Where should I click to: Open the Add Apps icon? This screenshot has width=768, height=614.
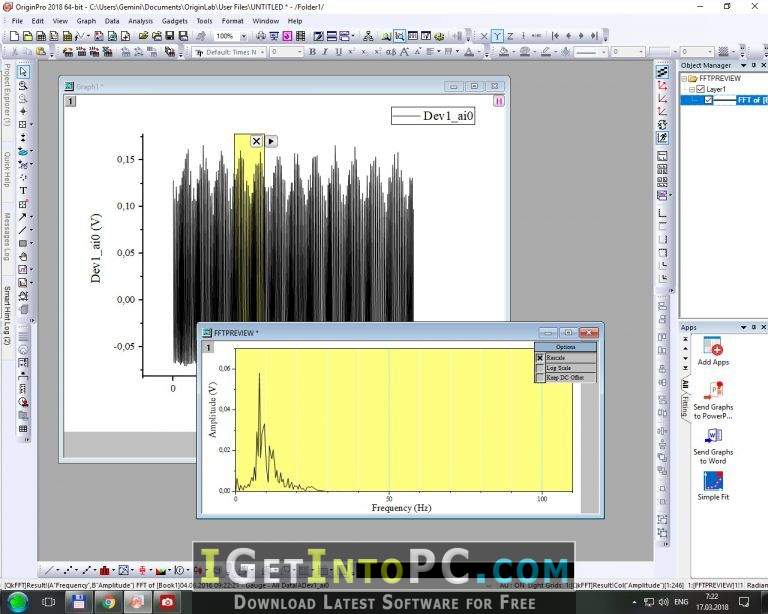coord(713,351)
